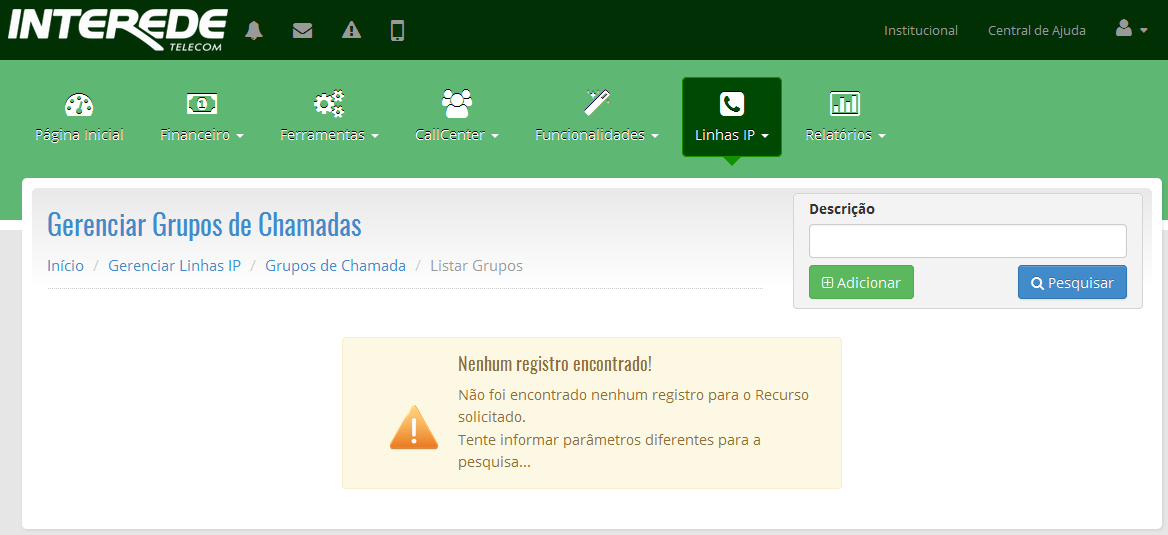Click the CallCenter people group icon
1168x535 pixels.
pos(456,103)
